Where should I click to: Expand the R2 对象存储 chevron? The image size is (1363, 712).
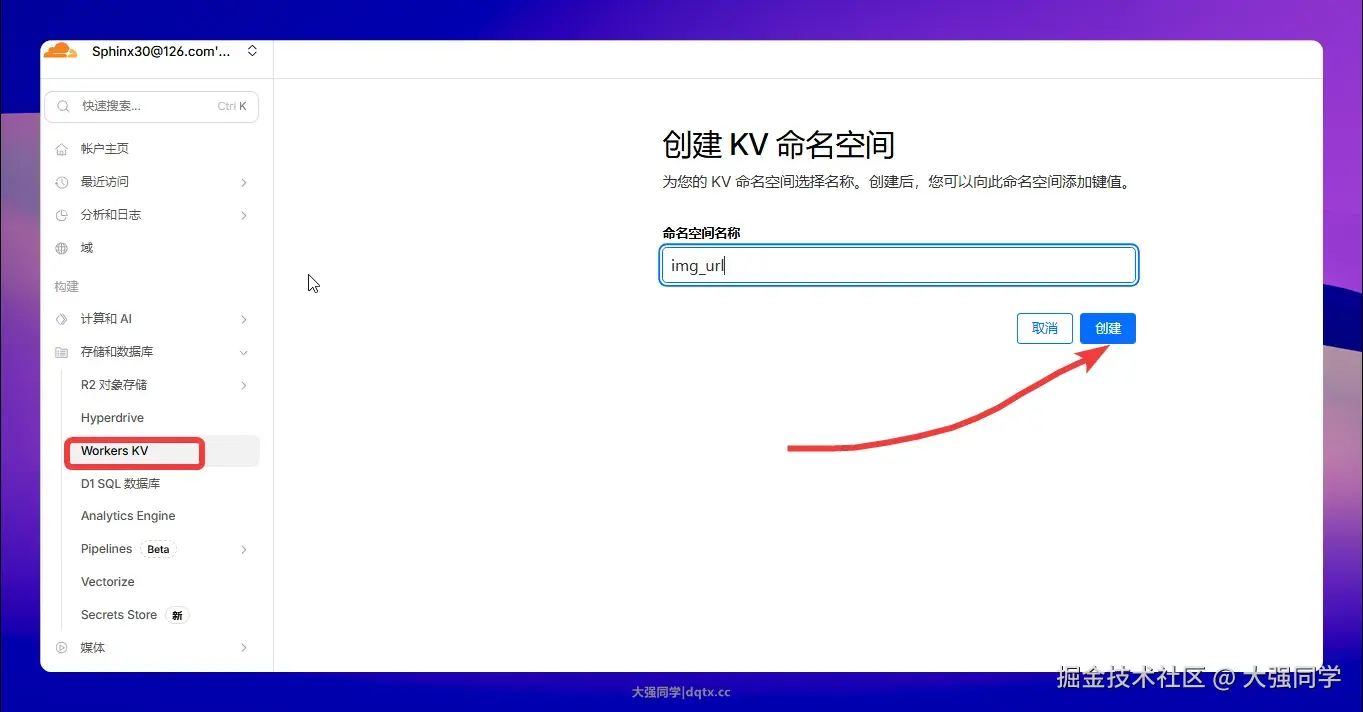click(244, 385)
